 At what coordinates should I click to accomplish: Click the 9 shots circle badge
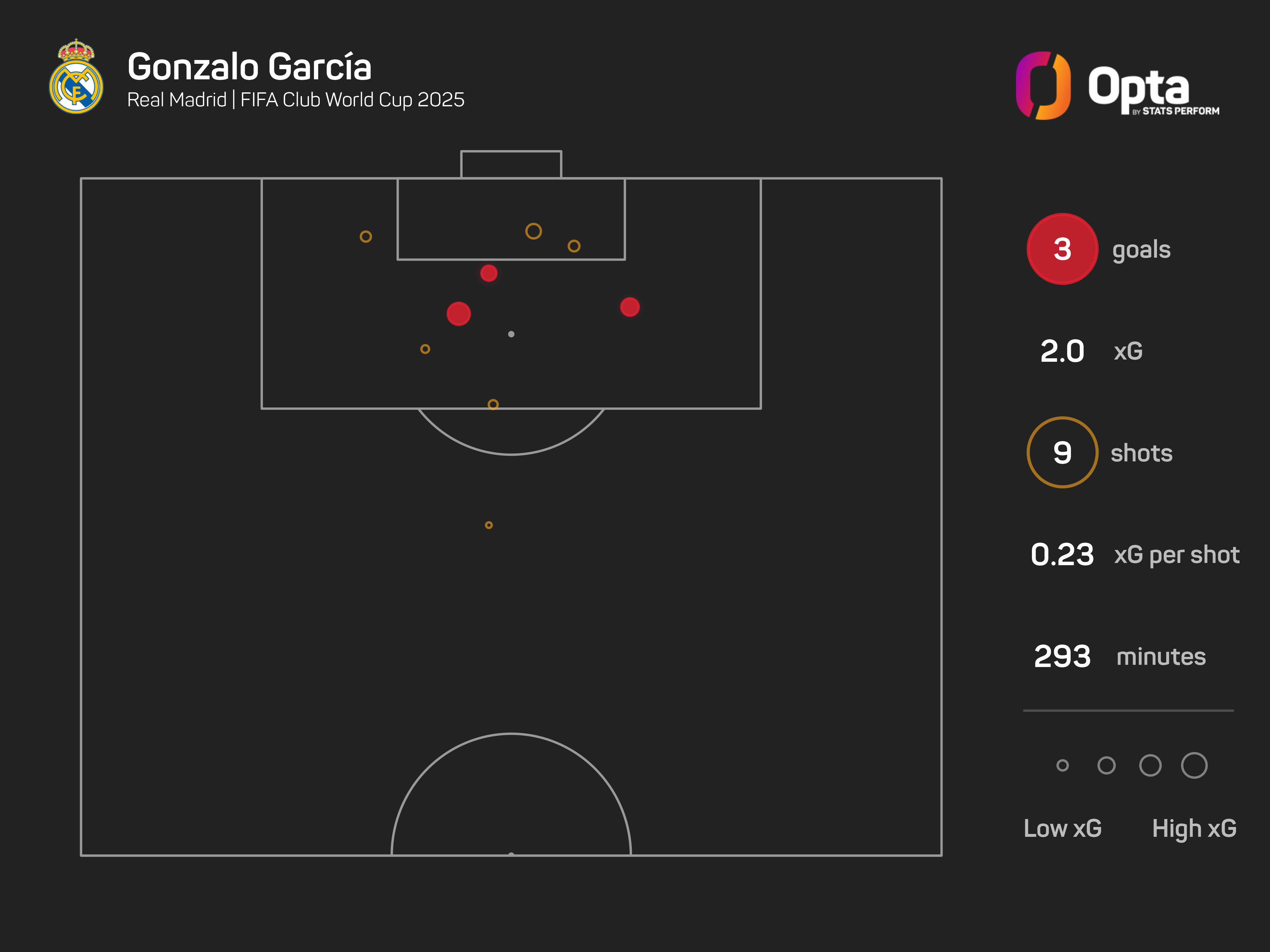[1062, 453]
